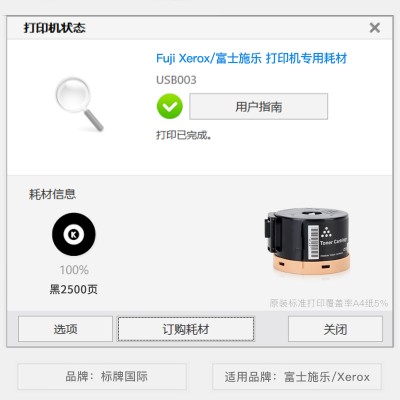Click the 打印机状态 dialog title
The height and width of the screenshot is (400, 400).
pos(55,28)
